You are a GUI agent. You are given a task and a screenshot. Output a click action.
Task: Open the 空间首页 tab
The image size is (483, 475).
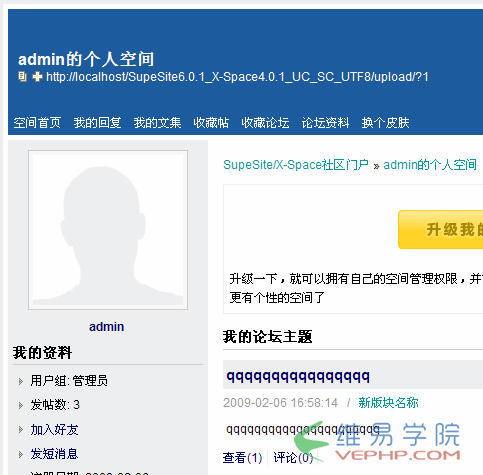click(37, 123)
